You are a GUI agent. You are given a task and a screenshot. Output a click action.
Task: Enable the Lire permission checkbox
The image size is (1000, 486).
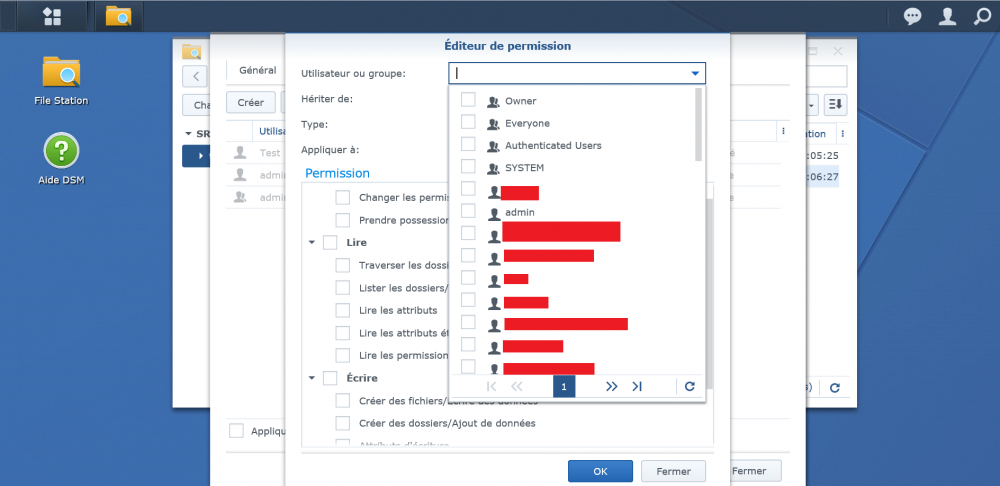pyautogui.click(x=330, y=243)
